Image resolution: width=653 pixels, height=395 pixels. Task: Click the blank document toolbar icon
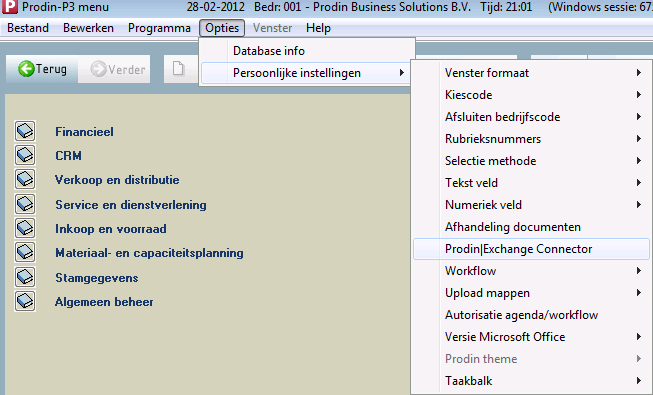coord(178,69)
